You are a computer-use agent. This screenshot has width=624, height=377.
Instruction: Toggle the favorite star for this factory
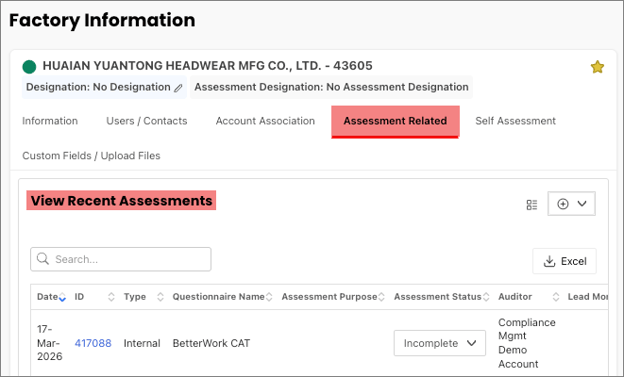(x=597, y=67)
